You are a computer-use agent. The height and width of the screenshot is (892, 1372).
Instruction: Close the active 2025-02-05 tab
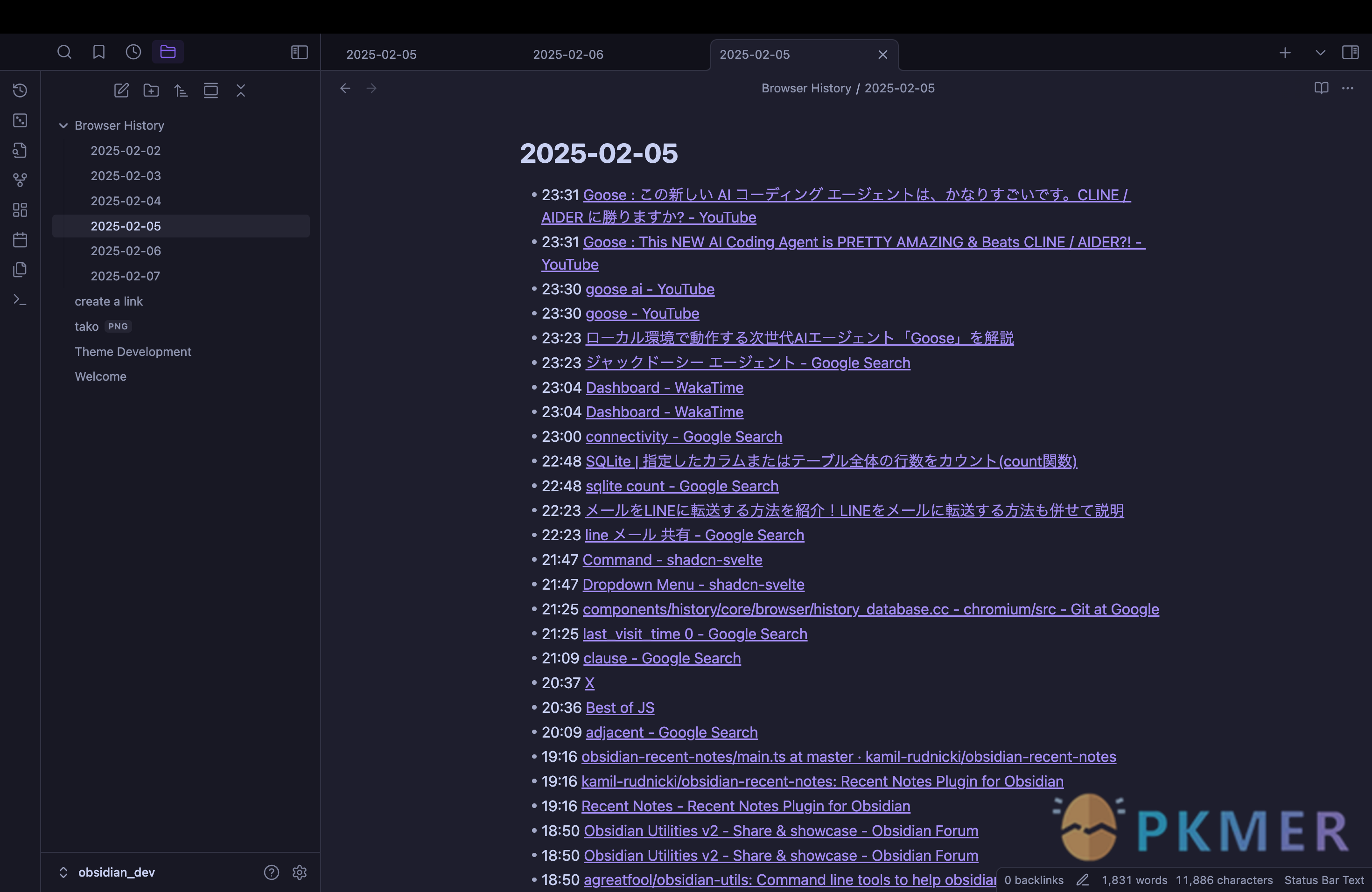click(x=882, y=55)
